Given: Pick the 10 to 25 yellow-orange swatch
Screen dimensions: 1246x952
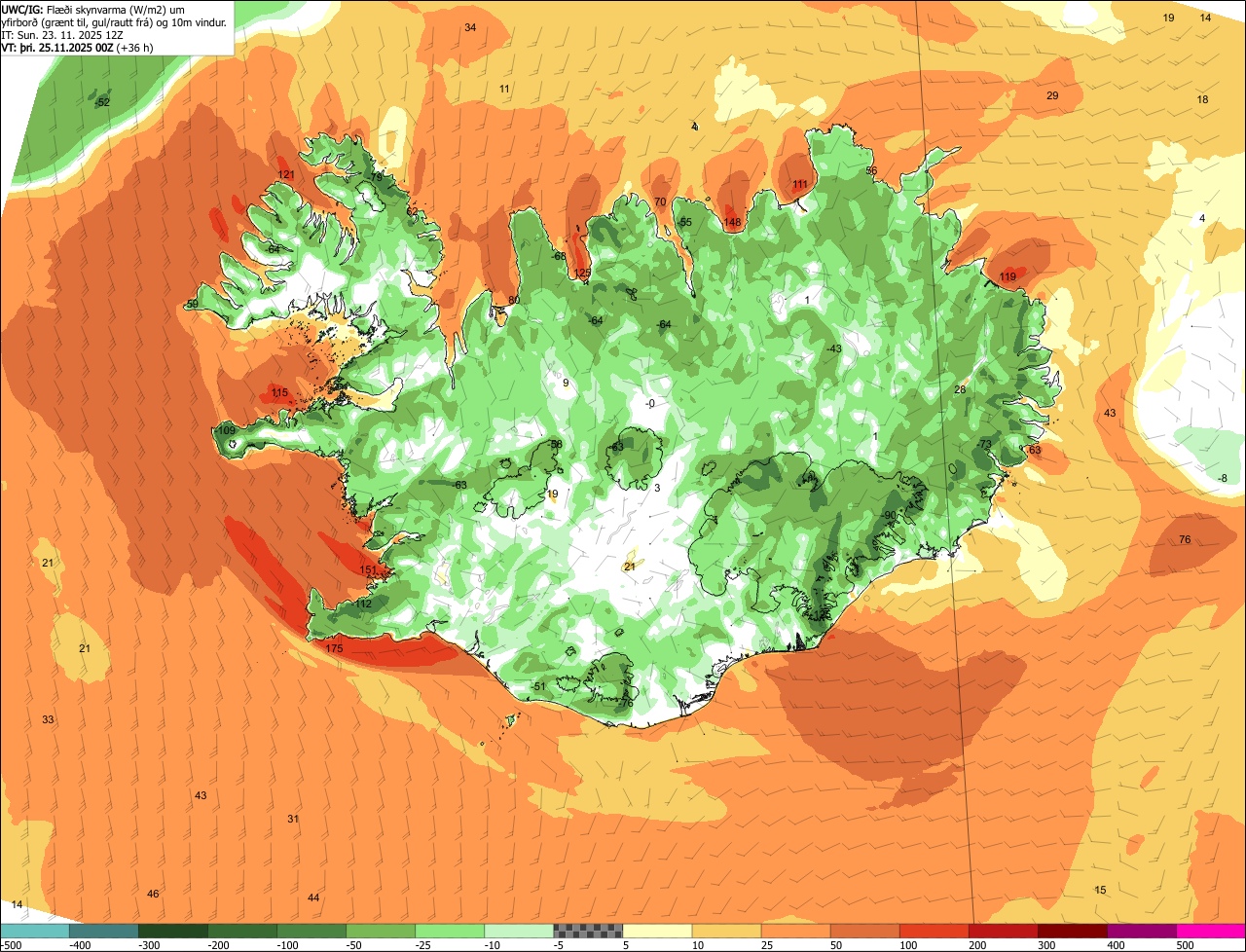Looking at the screenshot, I should pos(726,931).
